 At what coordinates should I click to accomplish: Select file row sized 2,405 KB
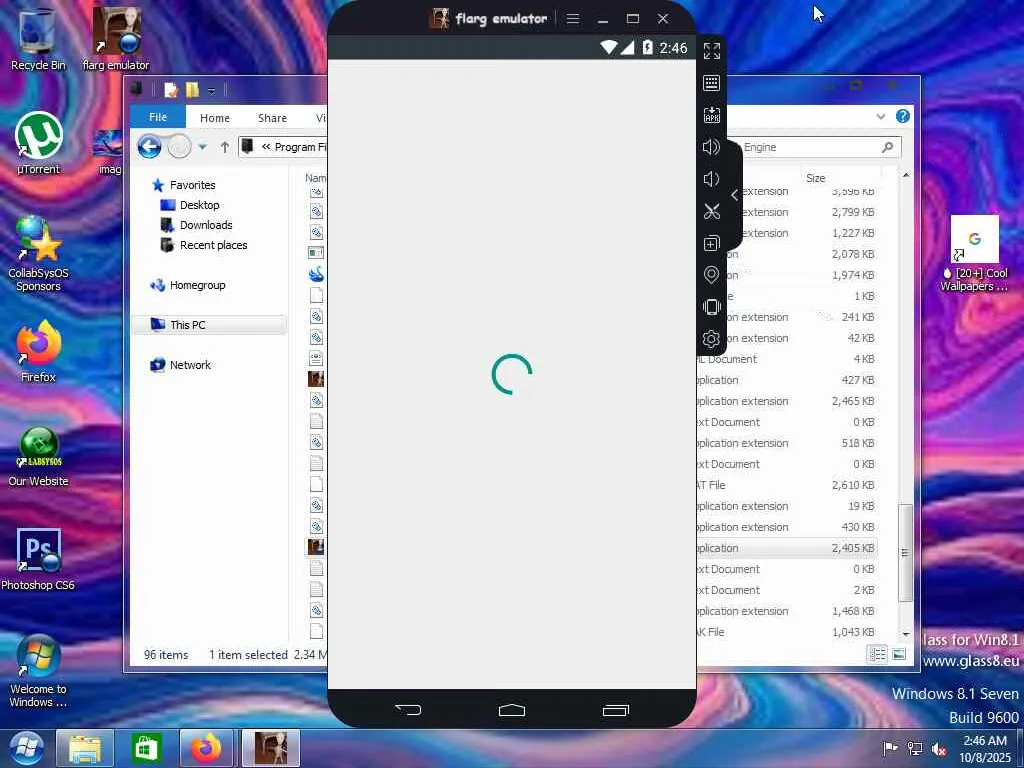[786, 548]
